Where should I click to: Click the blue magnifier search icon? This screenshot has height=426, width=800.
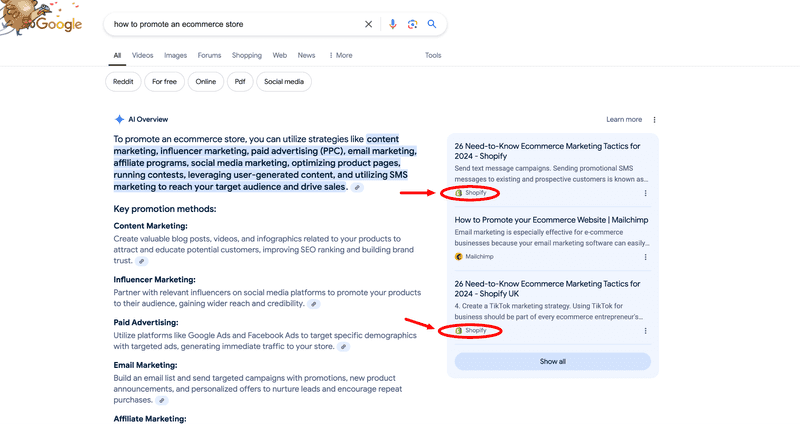pos(432,24)
